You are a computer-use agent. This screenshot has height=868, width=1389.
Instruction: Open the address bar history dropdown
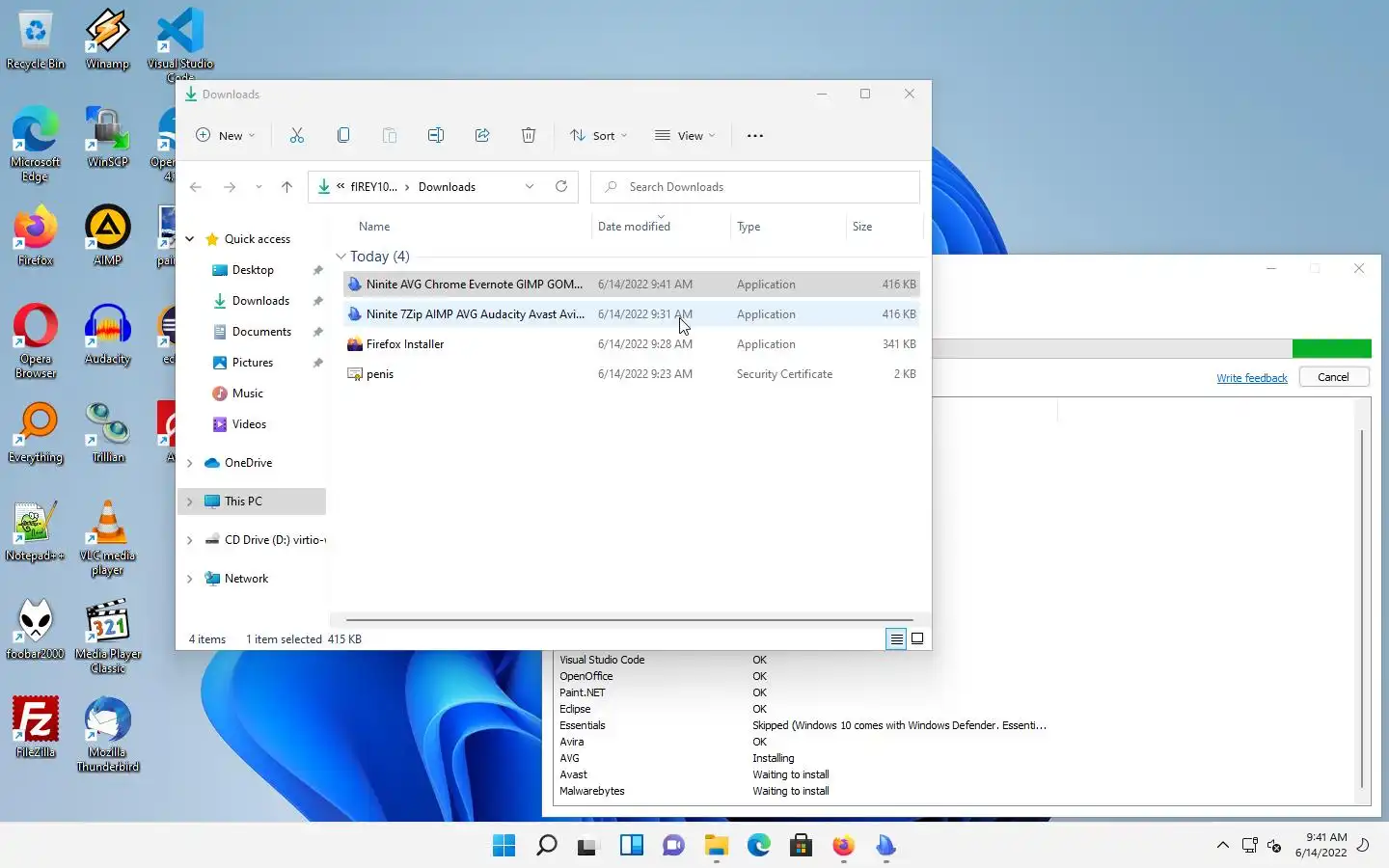[530, 187]
